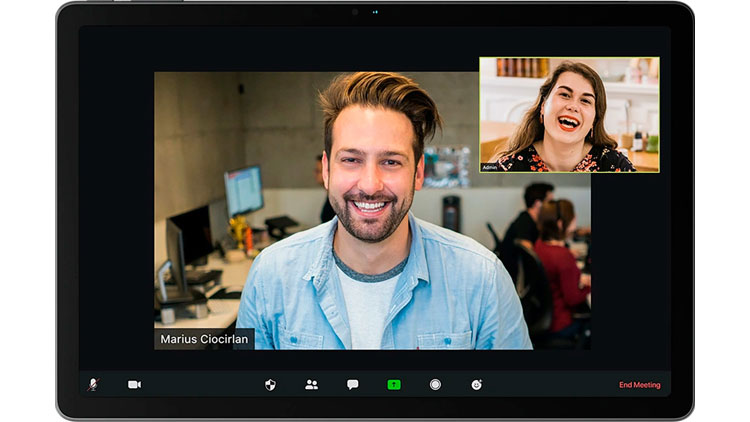This screenshot has width=750, height=422.
Task: Click the computer monitor in Marius's video background
Action: click(x=243, y=190)
